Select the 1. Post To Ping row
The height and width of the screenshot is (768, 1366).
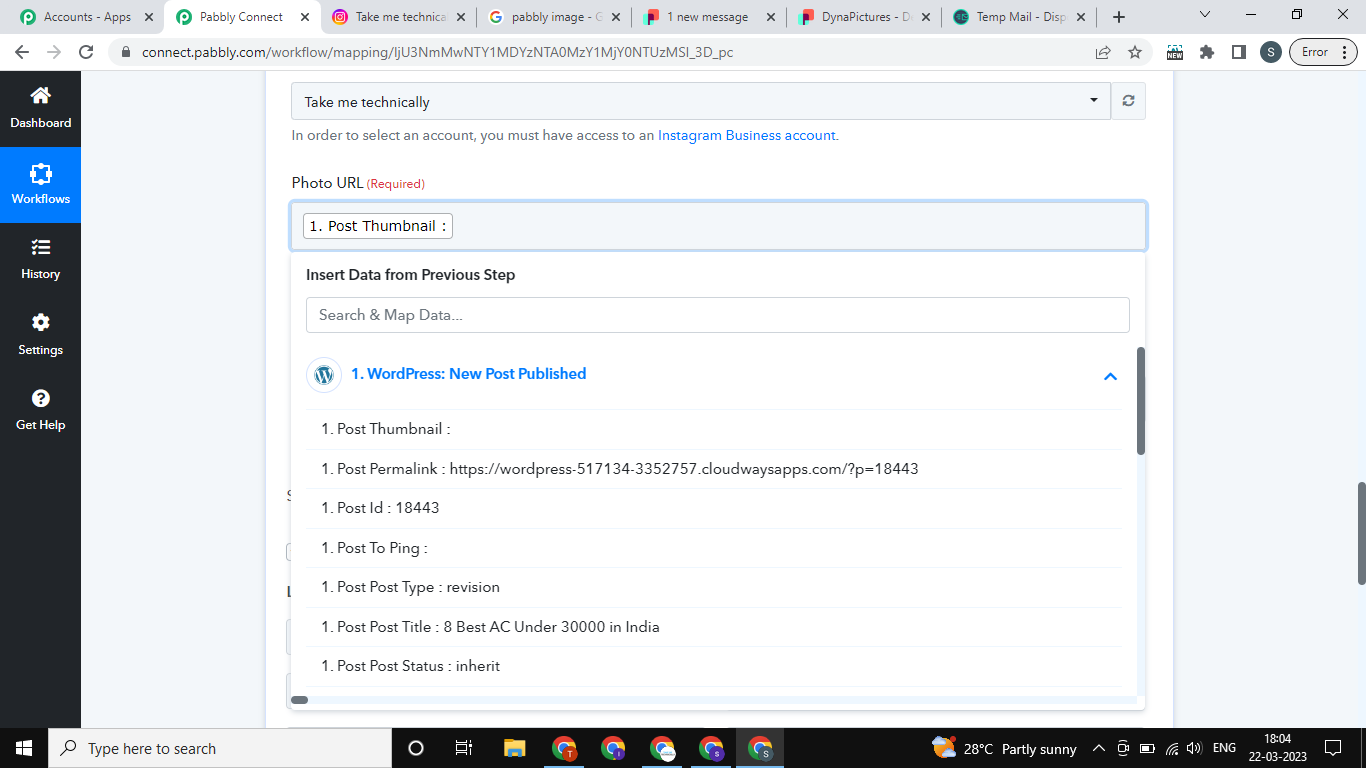714,548
